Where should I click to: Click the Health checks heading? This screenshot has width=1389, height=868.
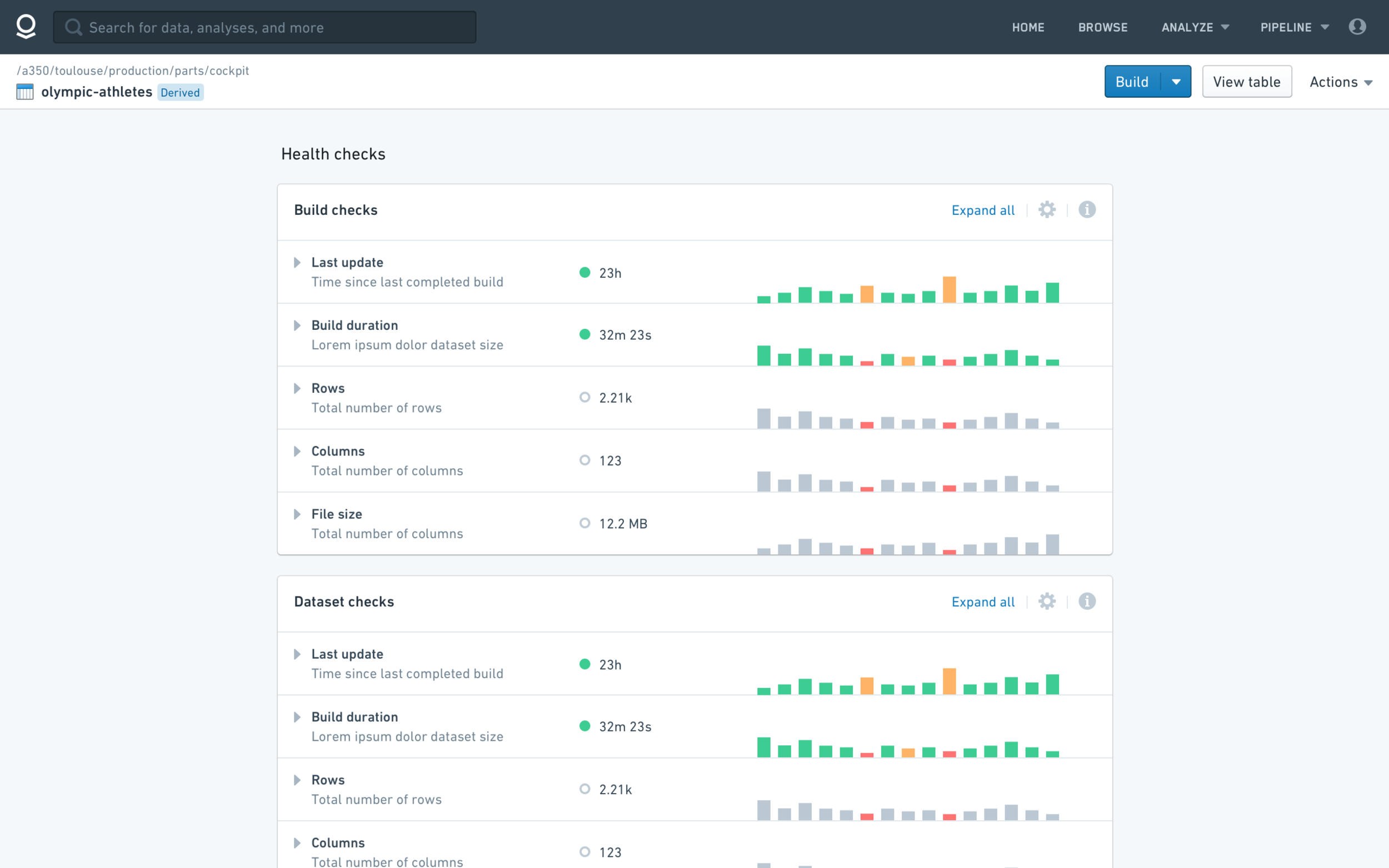[x=333, y=154]
